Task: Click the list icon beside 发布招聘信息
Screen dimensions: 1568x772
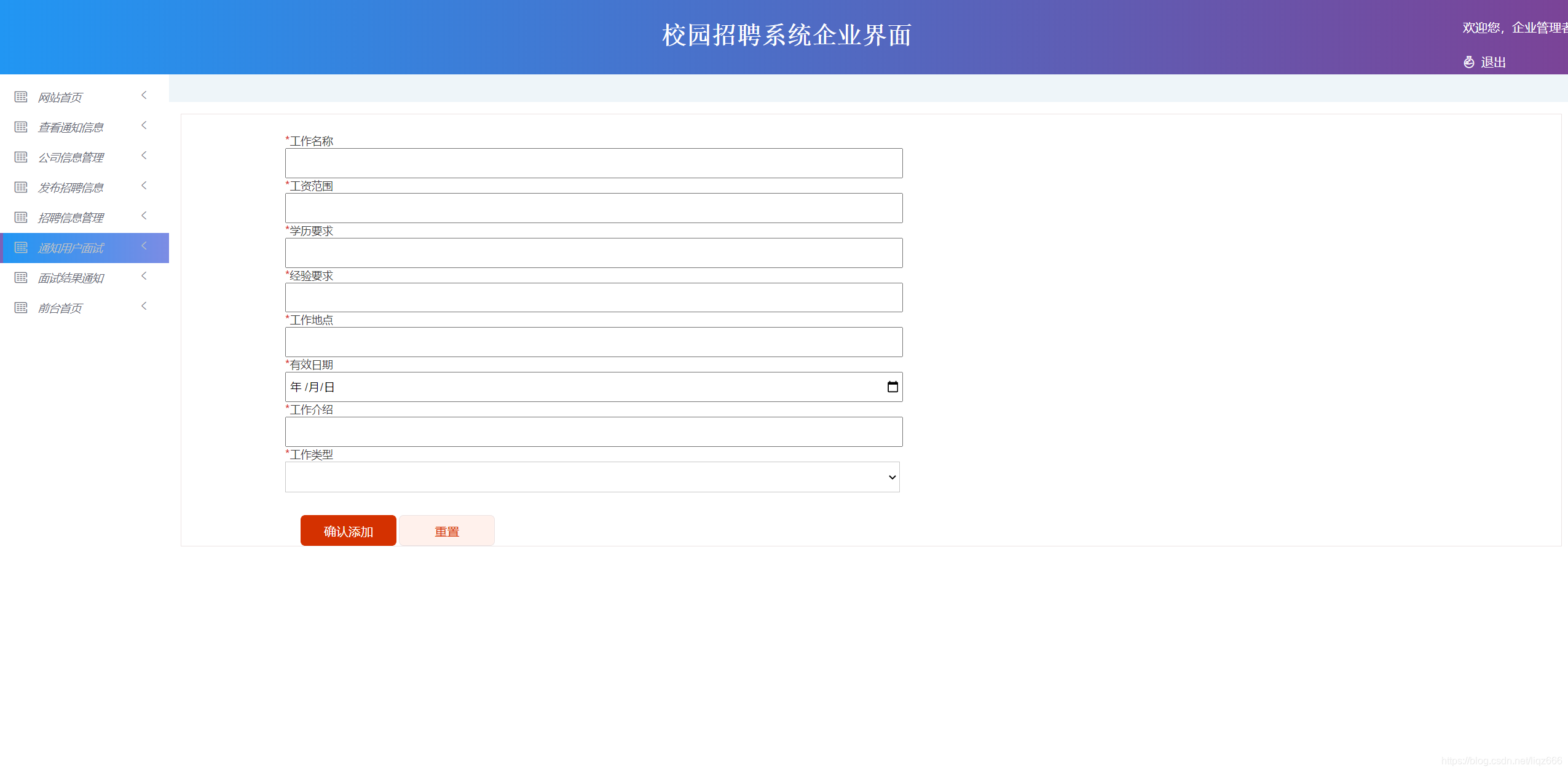Action: [21, 187]
